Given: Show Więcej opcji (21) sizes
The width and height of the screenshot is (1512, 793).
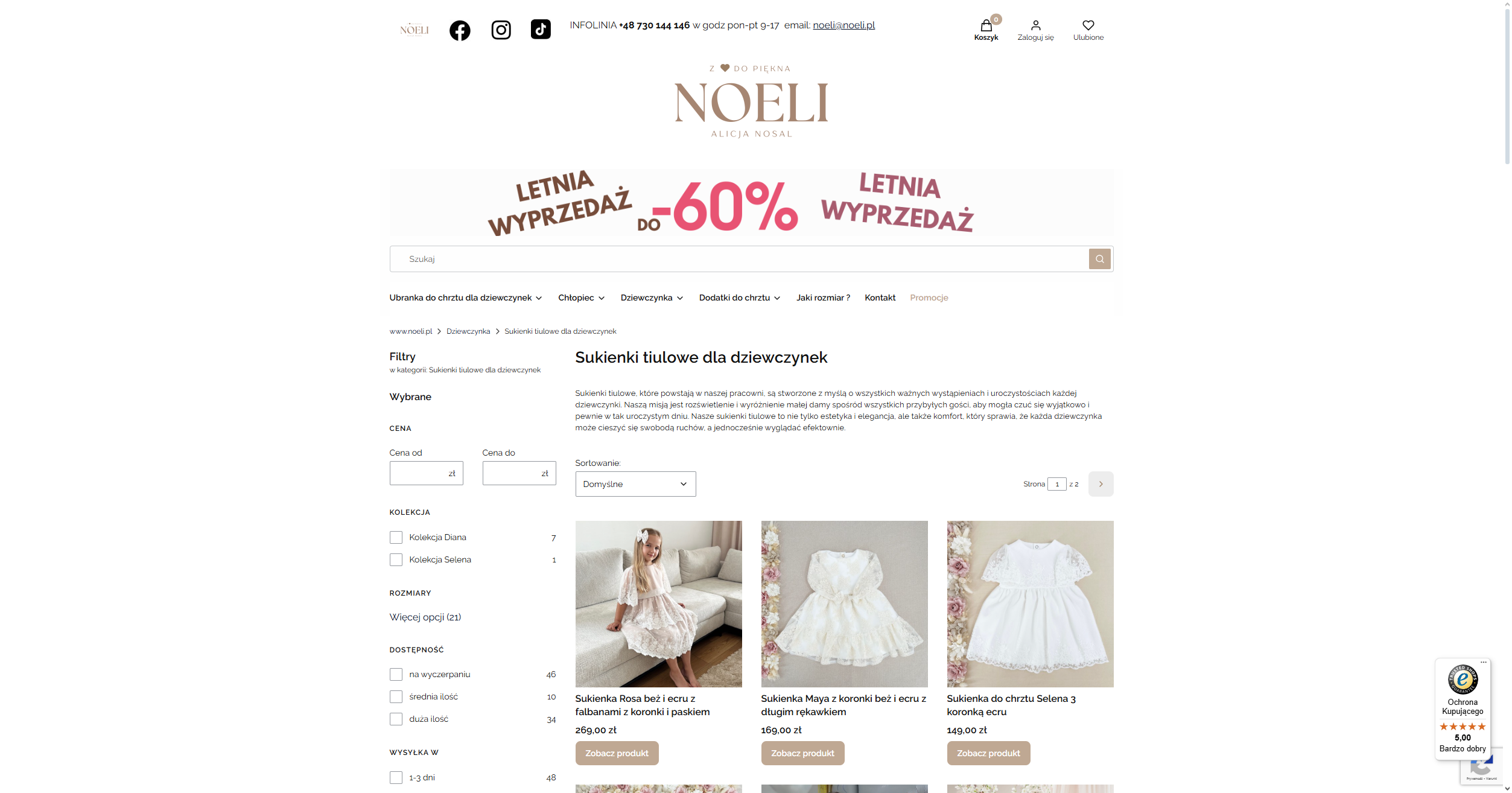Looking at the screenshot, I should (x=425, y=617).
